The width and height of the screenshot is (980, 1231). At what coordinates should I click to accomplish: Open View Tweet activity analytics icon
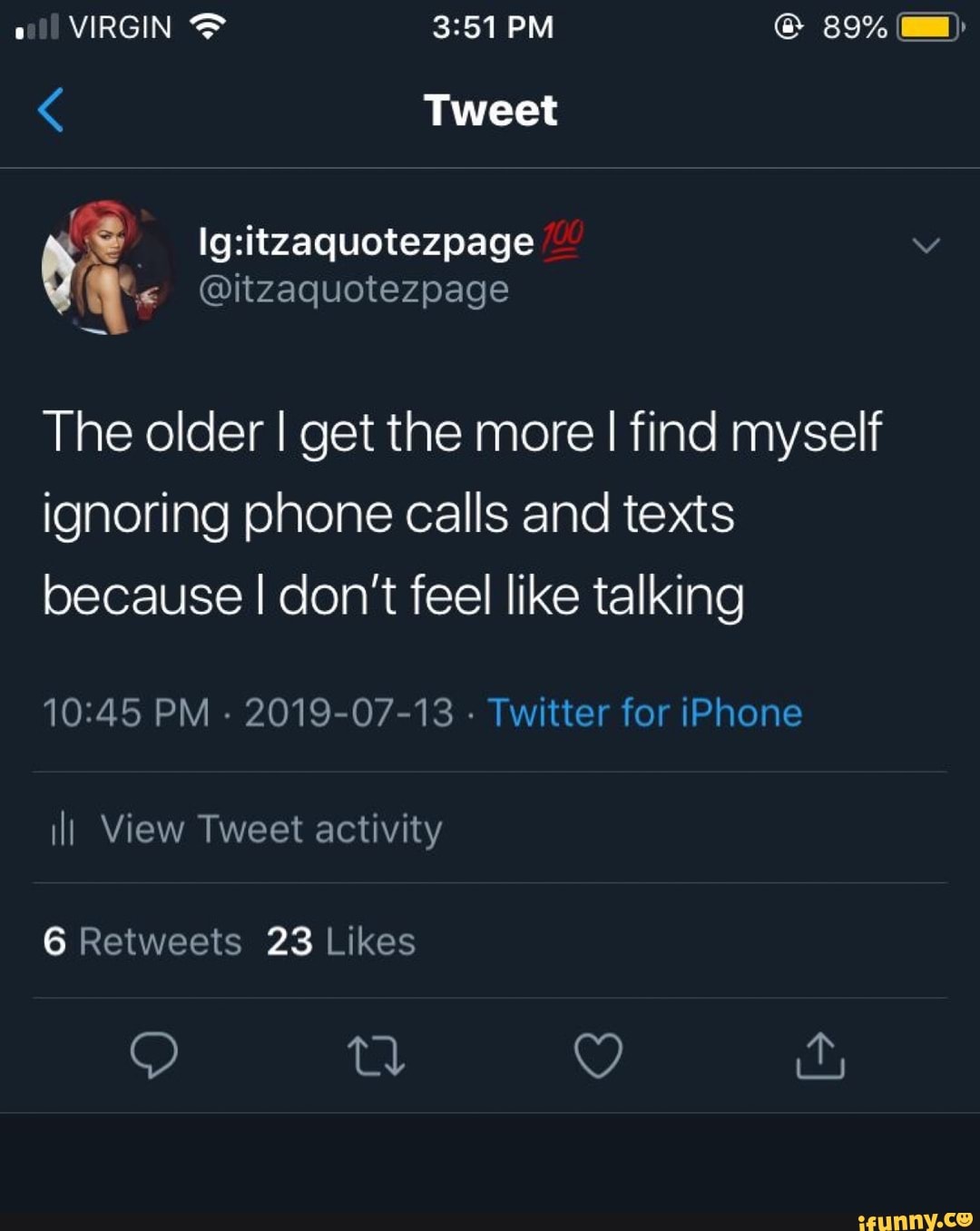(62, 828)
